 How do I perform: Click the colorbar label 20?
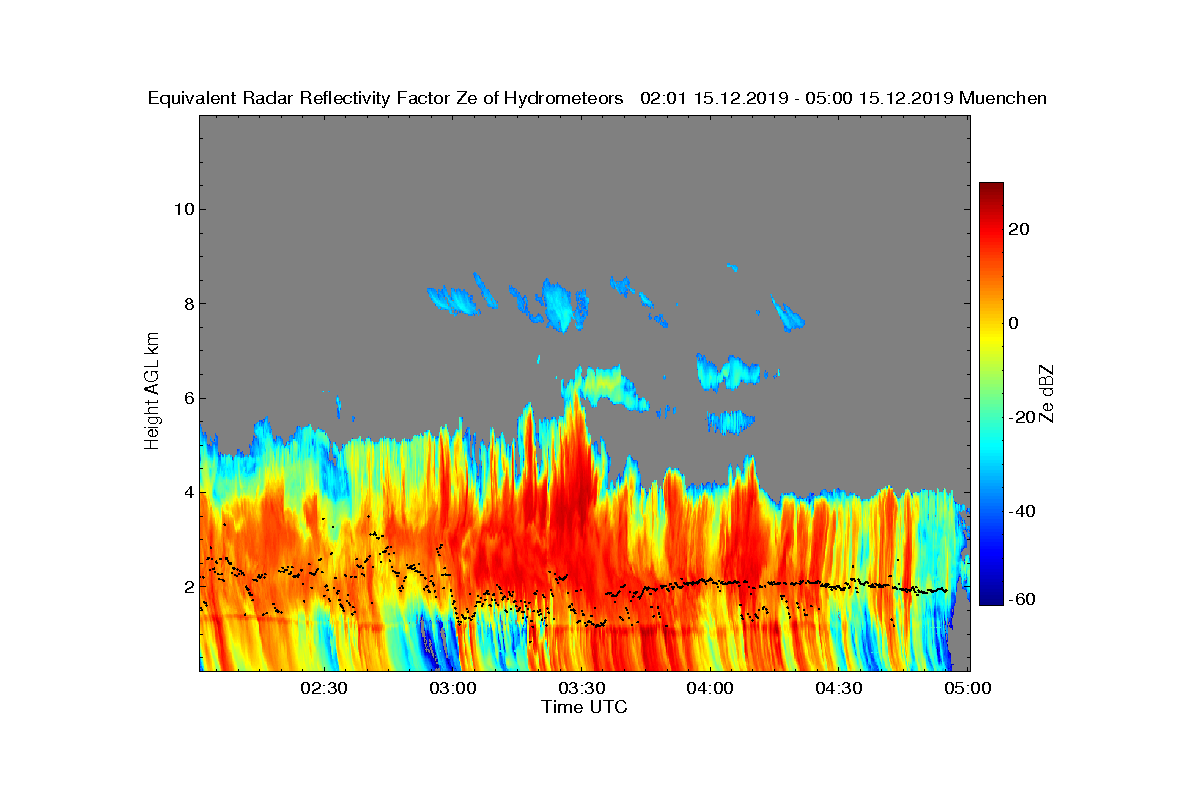point(1020,229)
